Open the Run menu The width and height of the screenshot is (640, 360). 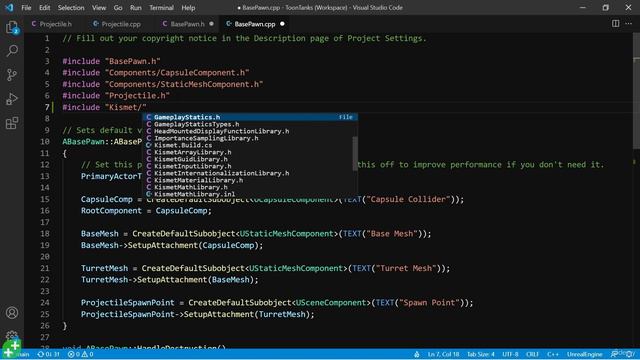coord(136,7)
